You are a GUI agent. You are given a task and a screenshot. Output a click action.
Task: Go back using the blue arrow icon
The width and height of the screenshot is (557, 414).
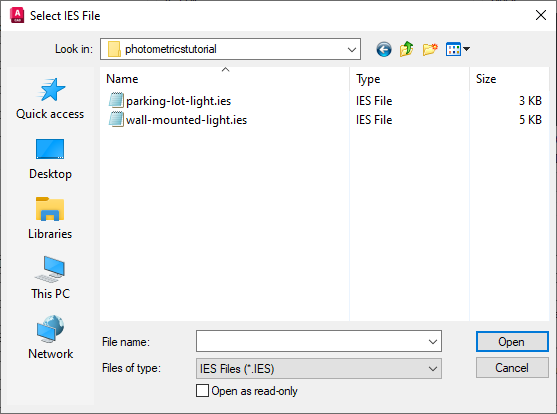pos(384,49)
